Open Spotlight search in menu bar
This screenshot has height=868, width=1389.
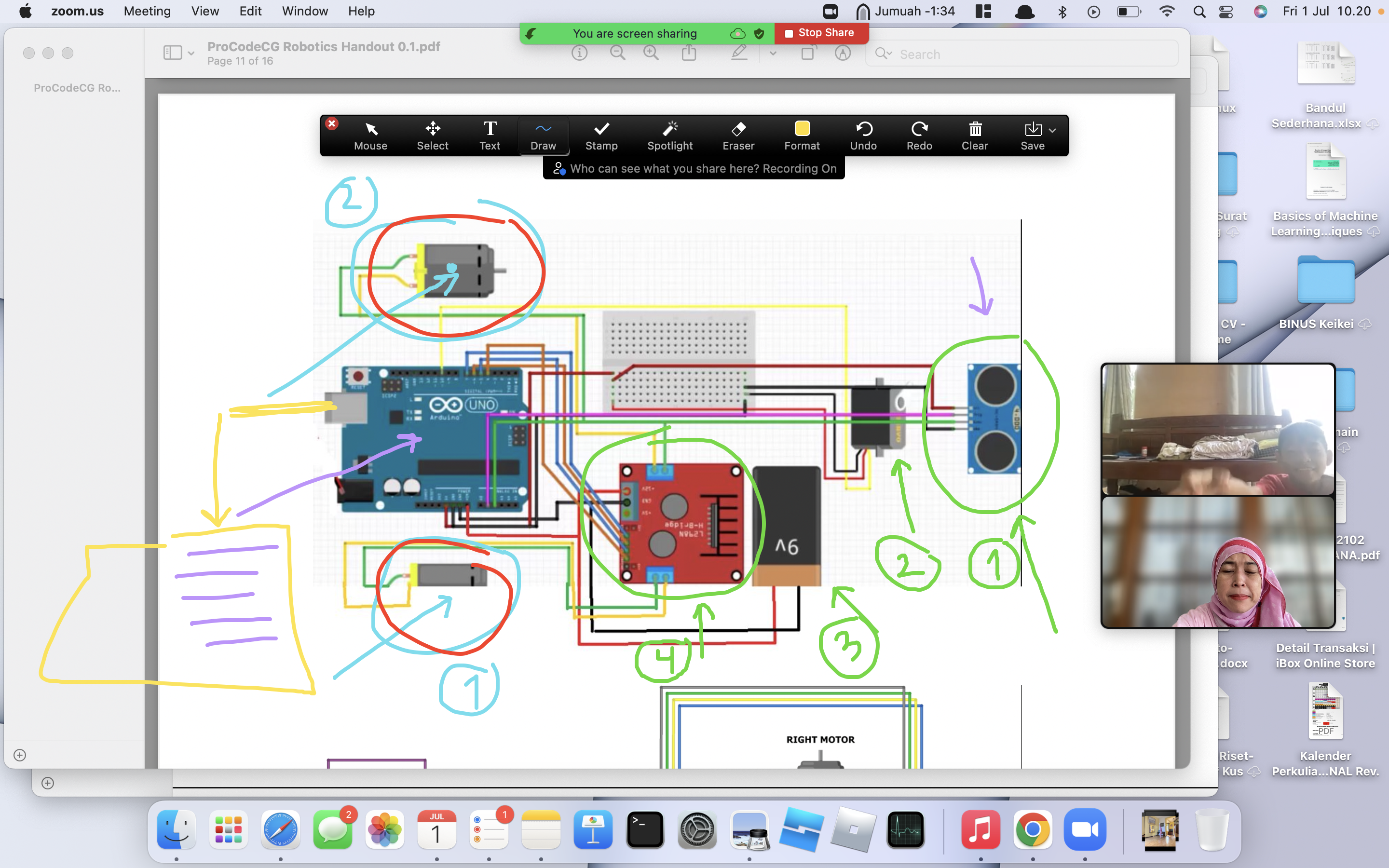click(x=1199, y=12)
